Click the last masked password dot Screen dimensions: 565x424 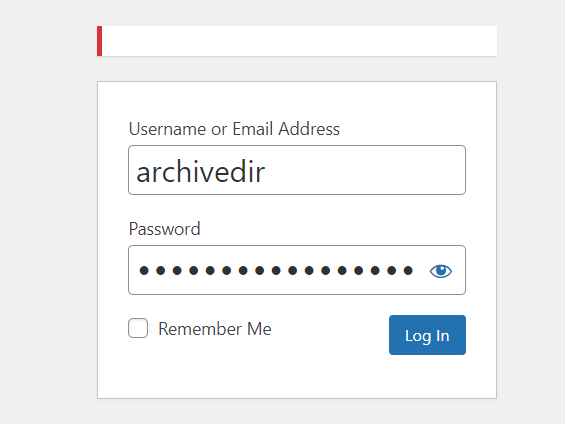pos(408,271)
